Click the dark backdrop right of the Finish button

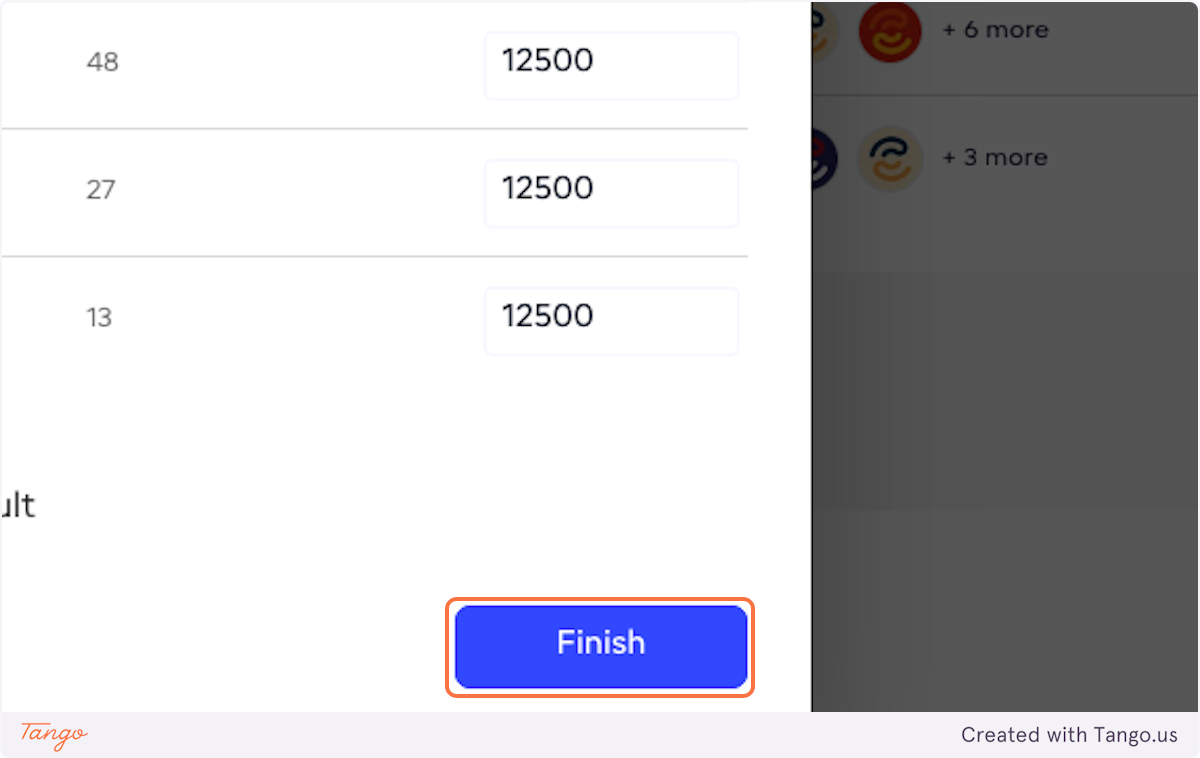[x=1000, y=640]
